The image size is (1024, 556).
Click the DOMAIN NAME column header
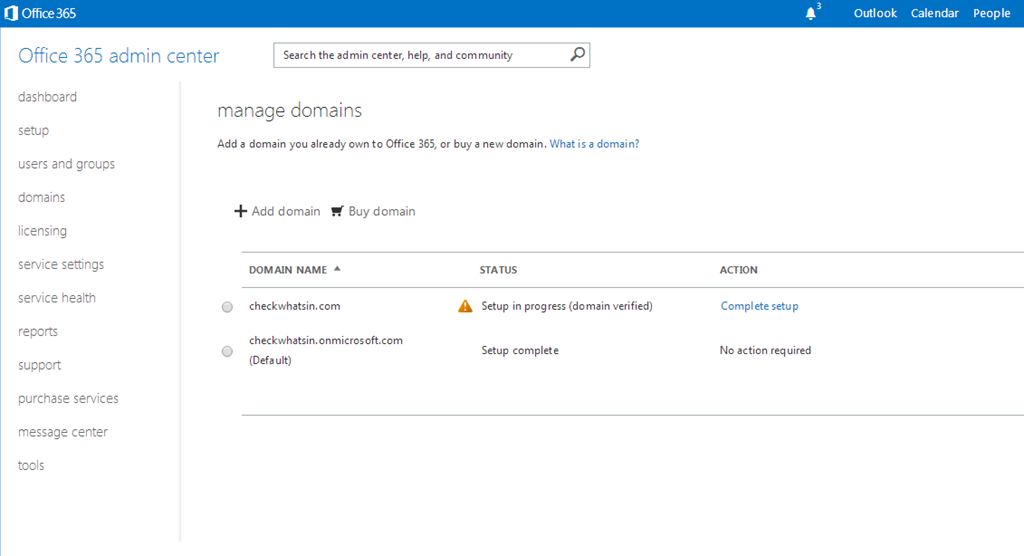pos(288,270)
